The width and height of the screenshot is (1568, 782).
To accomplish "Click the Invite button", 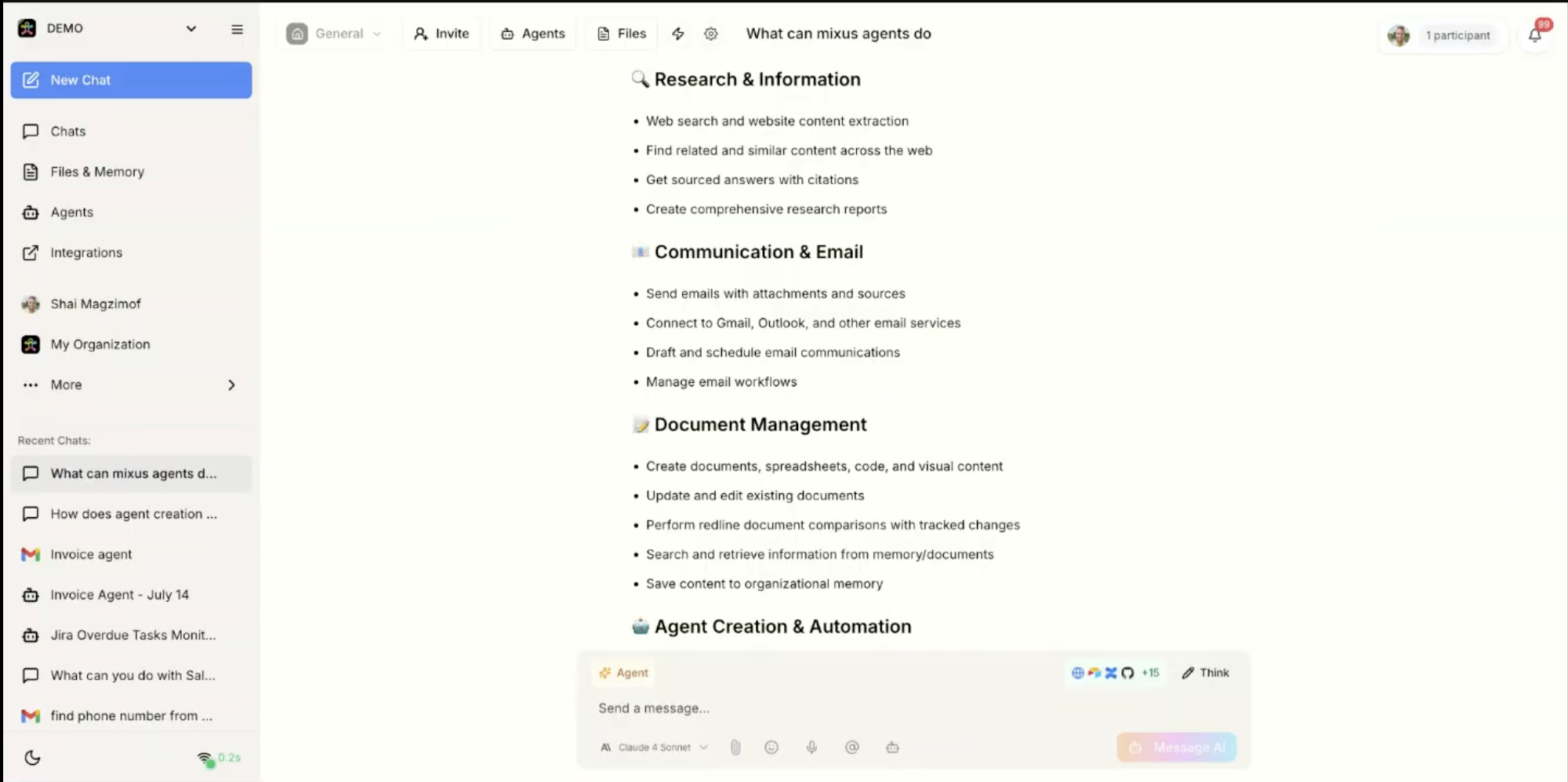I will pos(441,34).
